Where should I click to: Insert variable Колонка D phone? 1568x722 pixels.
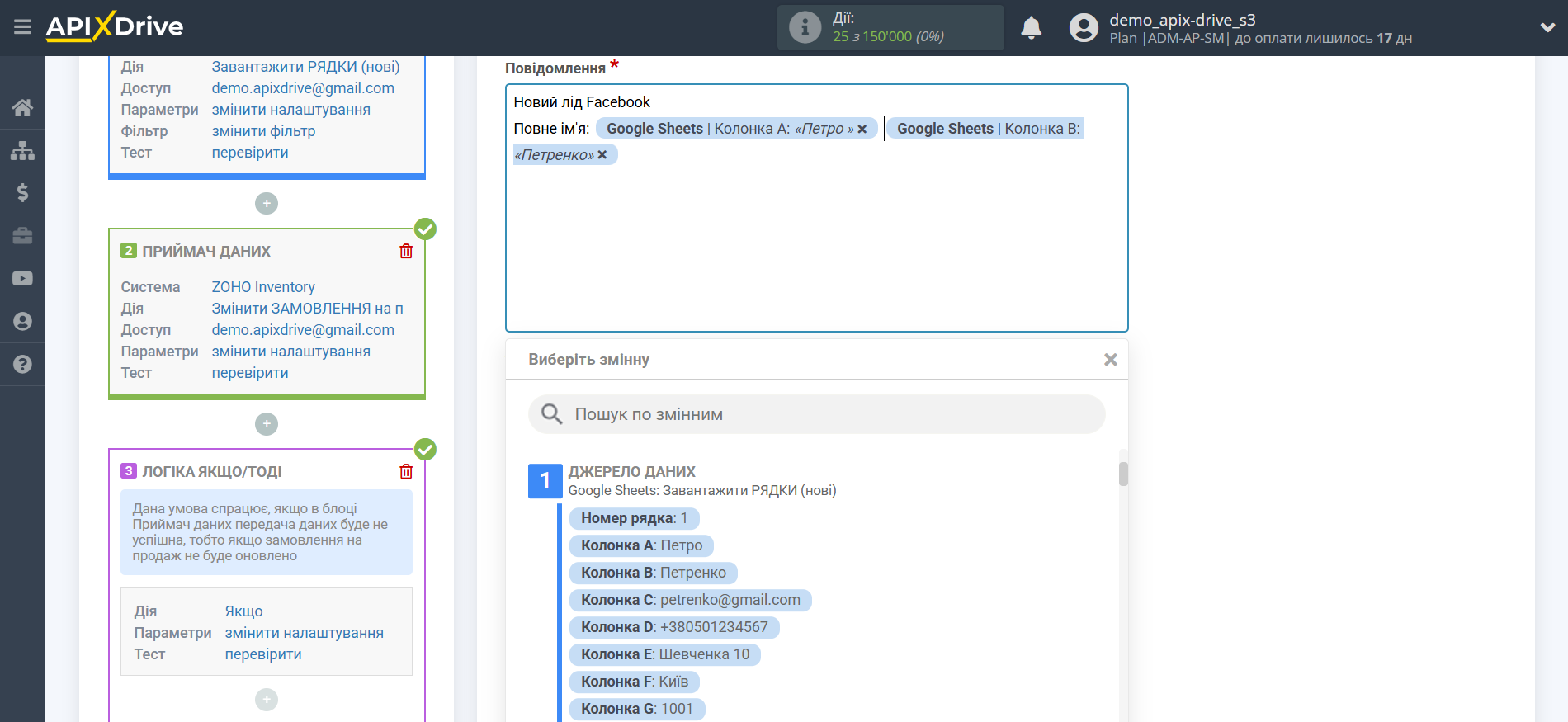[674, 627]
